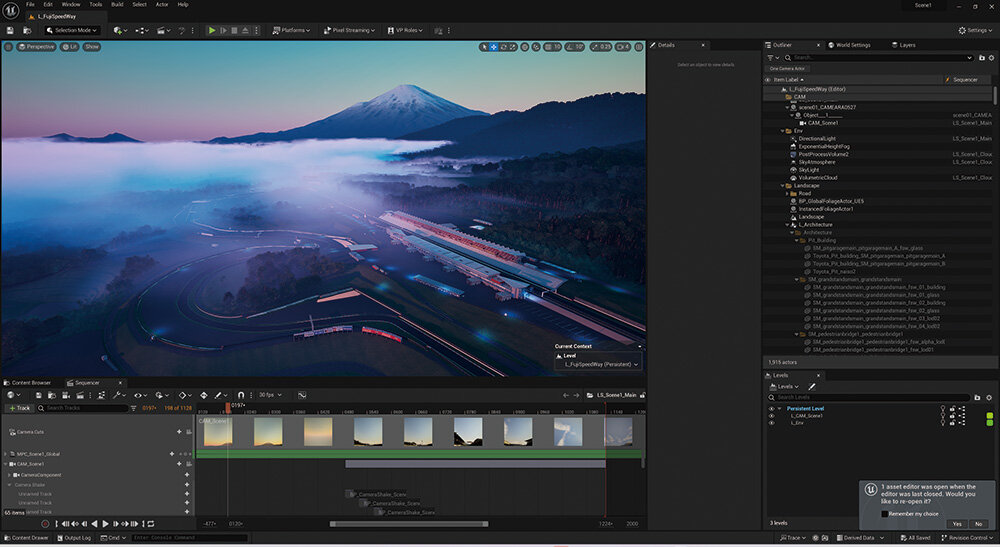Image resolution: width=1000 pixels, height=547 pixels.
Task: Add the camera icon for CAM_Scene1 track
Action: [x=187, y=464]
